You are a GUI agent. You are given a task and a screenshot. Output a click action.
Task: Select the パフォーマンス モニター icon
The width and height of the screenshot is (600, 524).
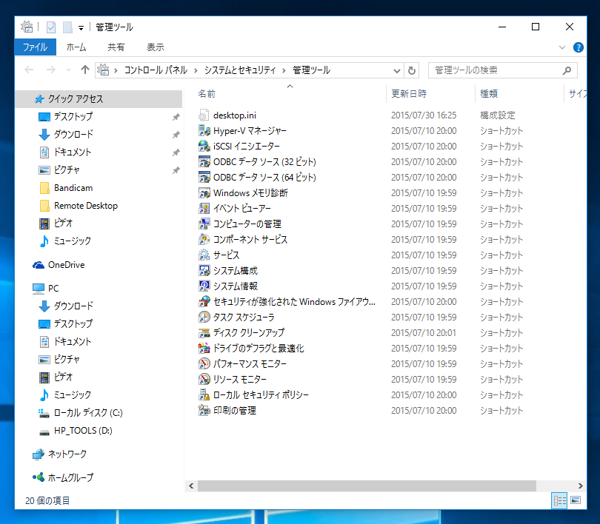(204, 364)
